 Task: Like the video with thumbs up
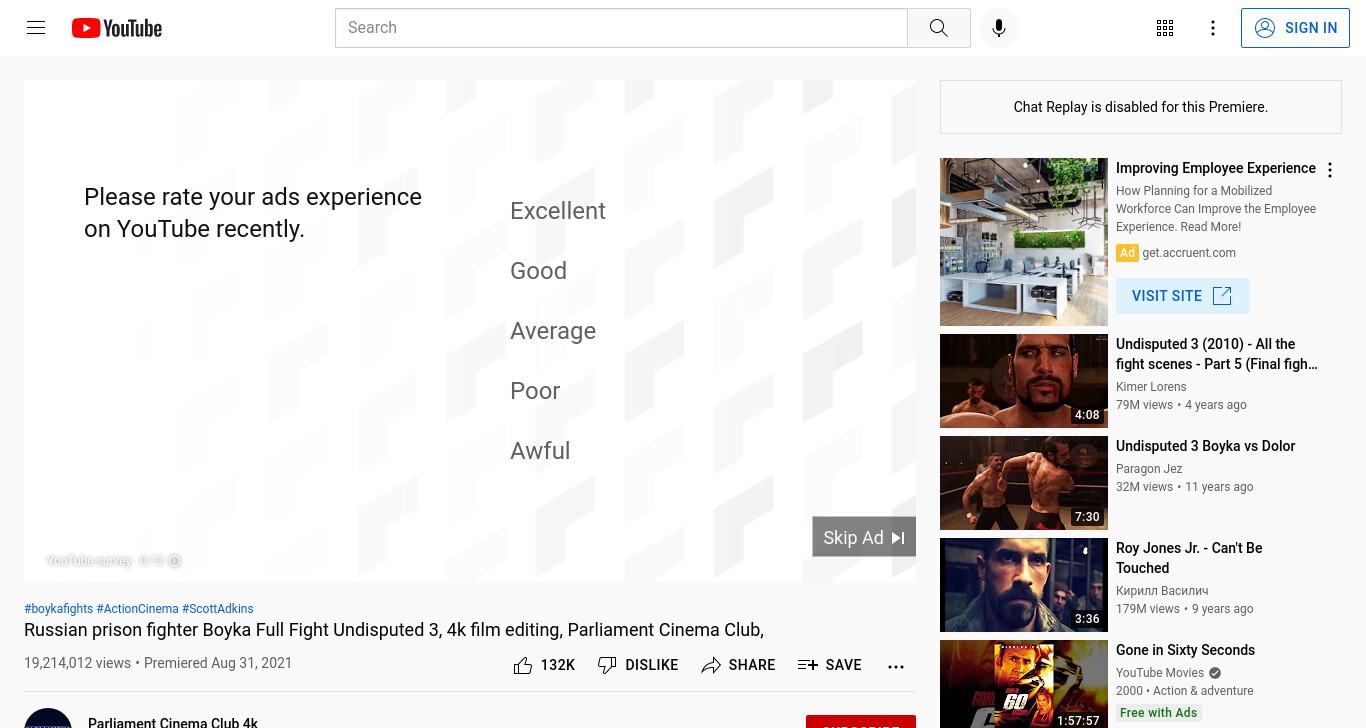tap(544, 665)
